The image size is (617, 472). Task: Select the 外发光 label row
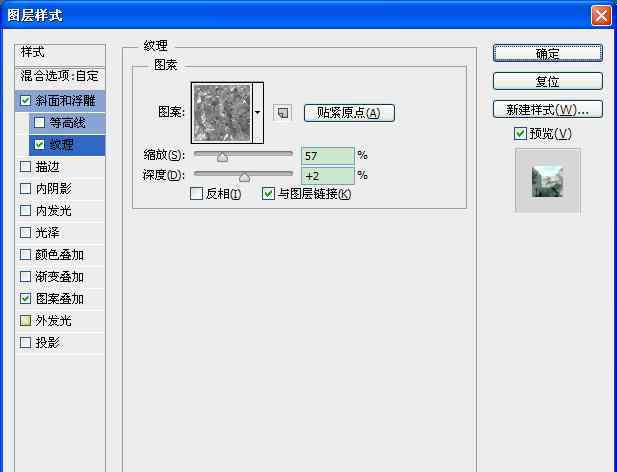click(x=54, y=321)
